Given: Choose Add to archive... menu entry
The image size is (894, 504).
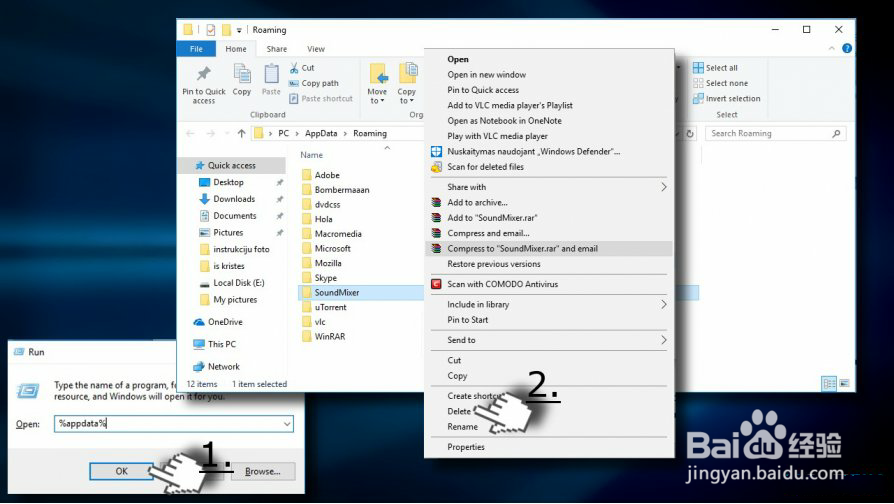Looking at the screenshot, I should (477, 202).
